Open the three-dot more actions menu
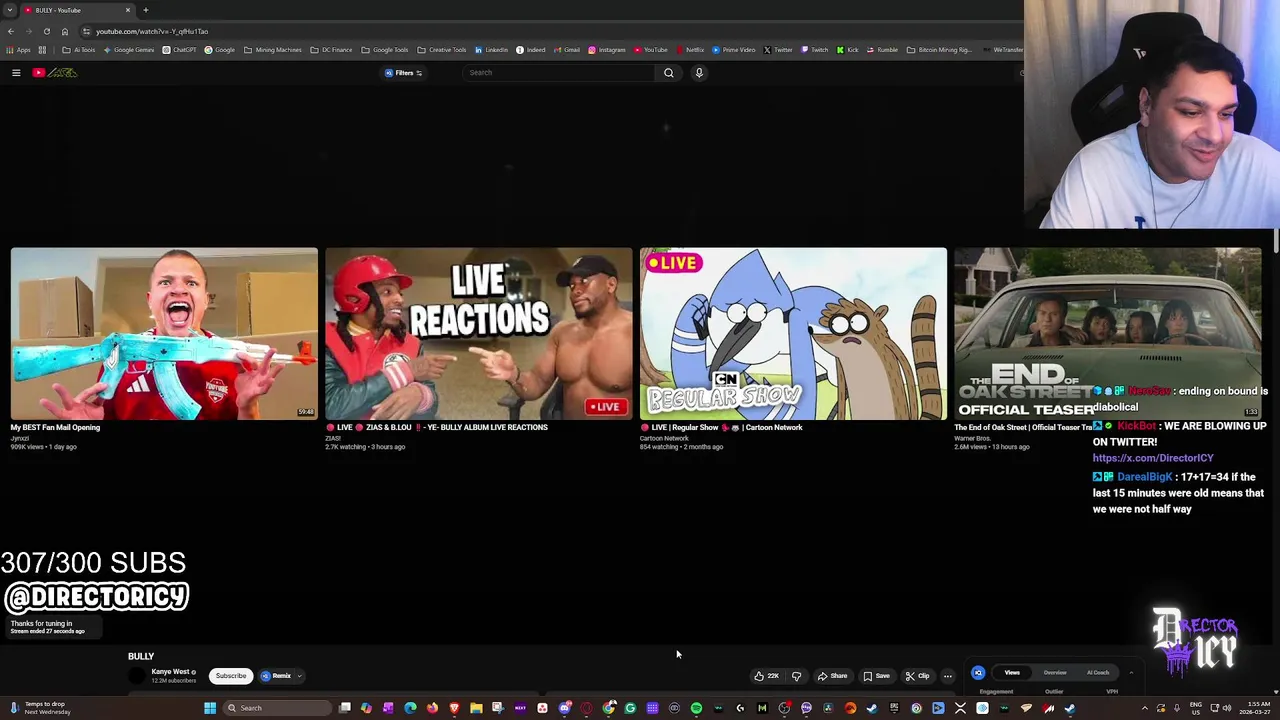 pyautogui.click(x=948, y=676)
